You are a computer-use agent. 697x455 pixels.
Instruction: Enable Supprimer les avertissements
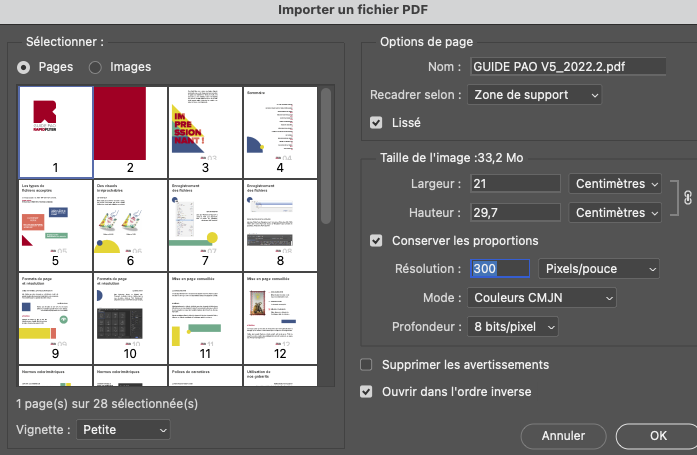tap(366, 365)
